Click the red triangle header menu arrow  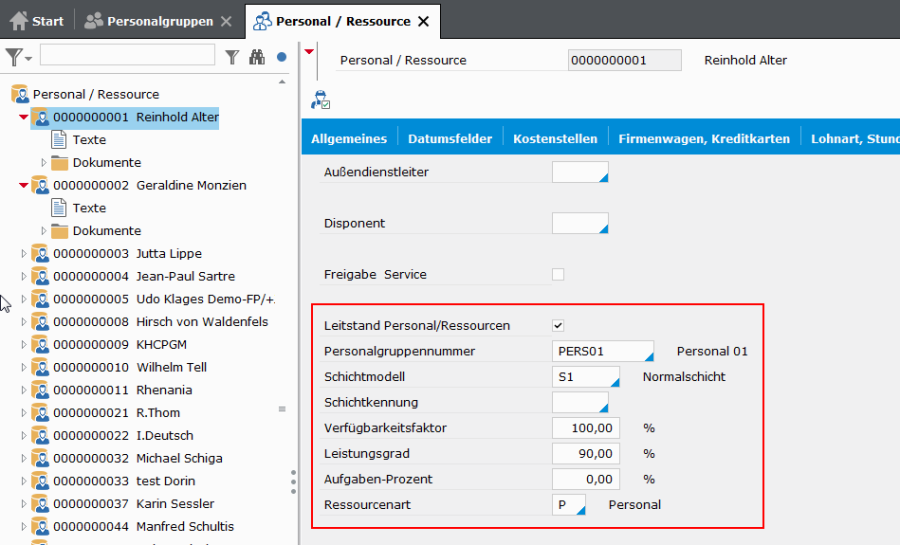[309, 52]
